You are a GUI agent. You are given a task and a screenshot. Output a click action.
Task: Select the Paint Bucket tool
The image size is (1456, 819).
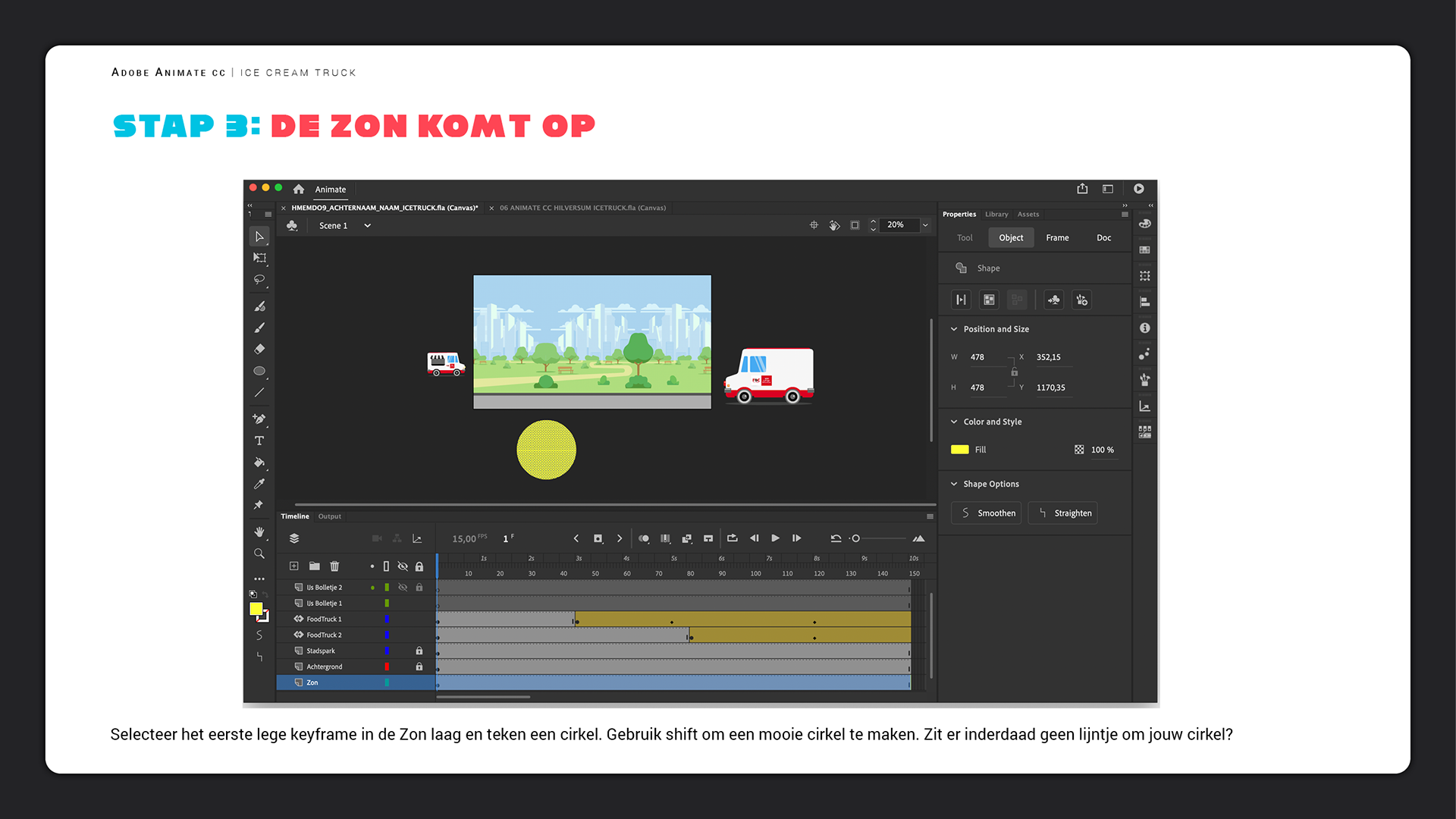[x=259, y=462]
